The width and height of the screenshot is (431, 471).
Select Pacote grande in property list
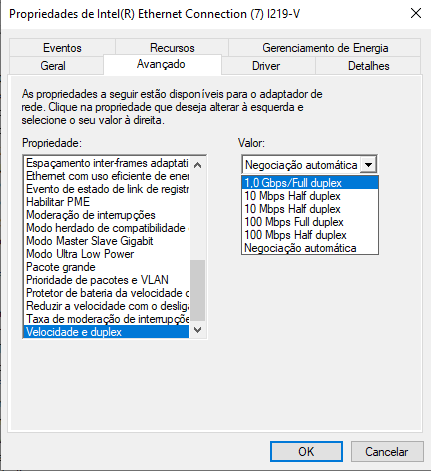(107, 267)
